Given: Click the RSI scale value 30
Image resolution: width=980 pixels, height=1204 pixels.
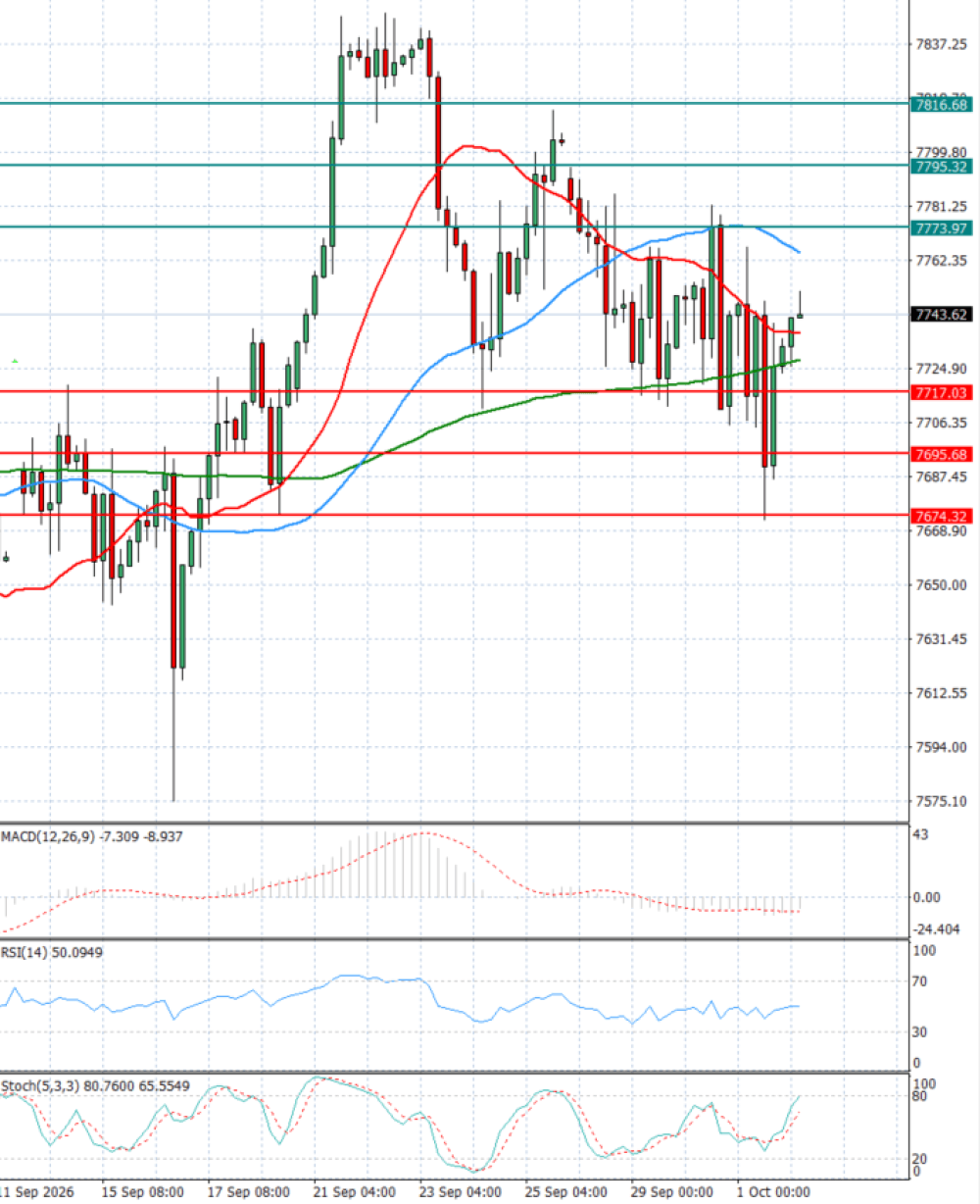Looking at the screenshot, I should point(921,1031).
